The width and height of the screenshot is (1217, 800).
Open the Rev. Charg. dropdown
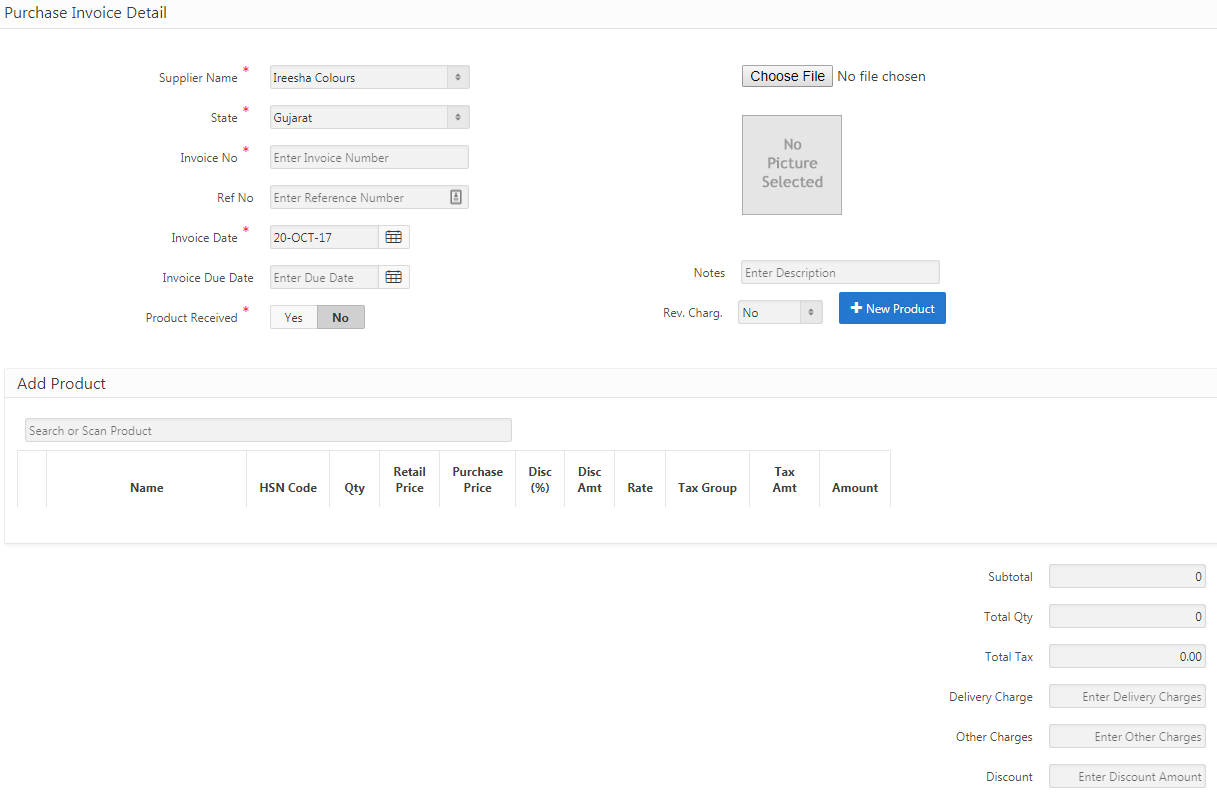(780, 313)
